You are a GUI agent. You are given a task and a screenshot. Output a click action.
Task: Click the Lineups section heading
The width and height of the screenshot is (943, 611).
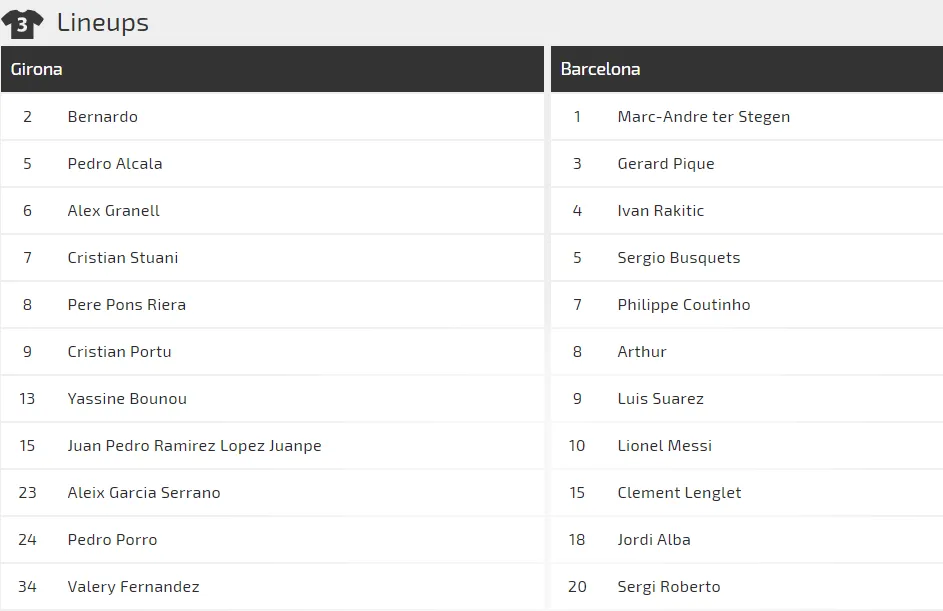(x=102, y=23)
